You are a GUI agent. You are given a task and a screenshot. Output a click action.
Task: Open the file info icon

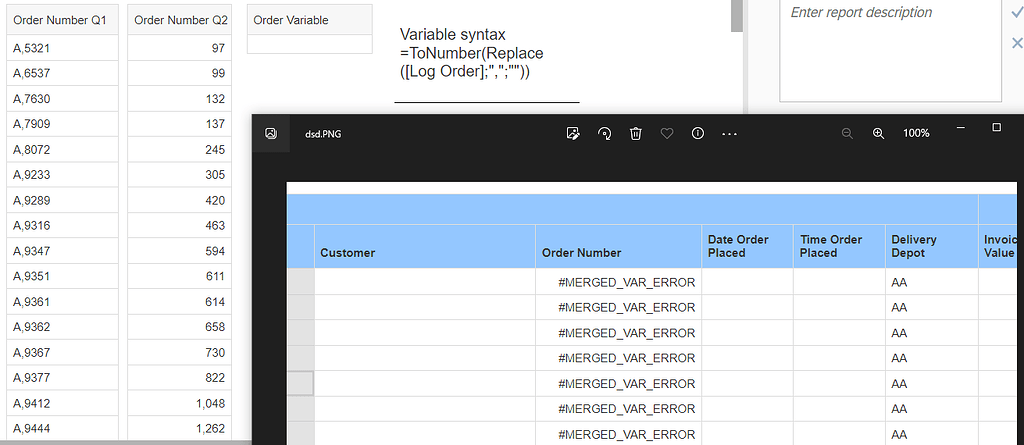click(x=698, y=133)
